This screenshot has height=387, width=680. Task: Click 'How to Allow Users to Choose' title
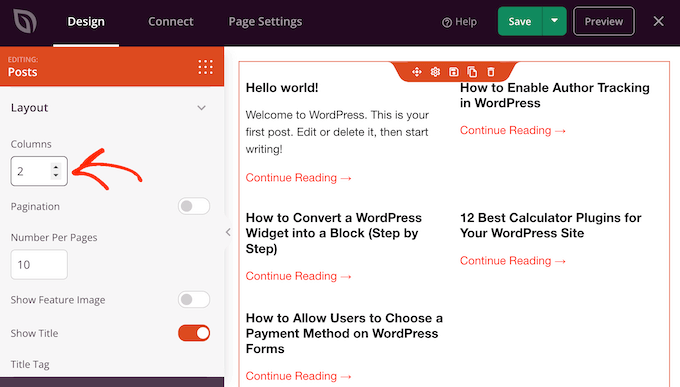pos(344,333)
